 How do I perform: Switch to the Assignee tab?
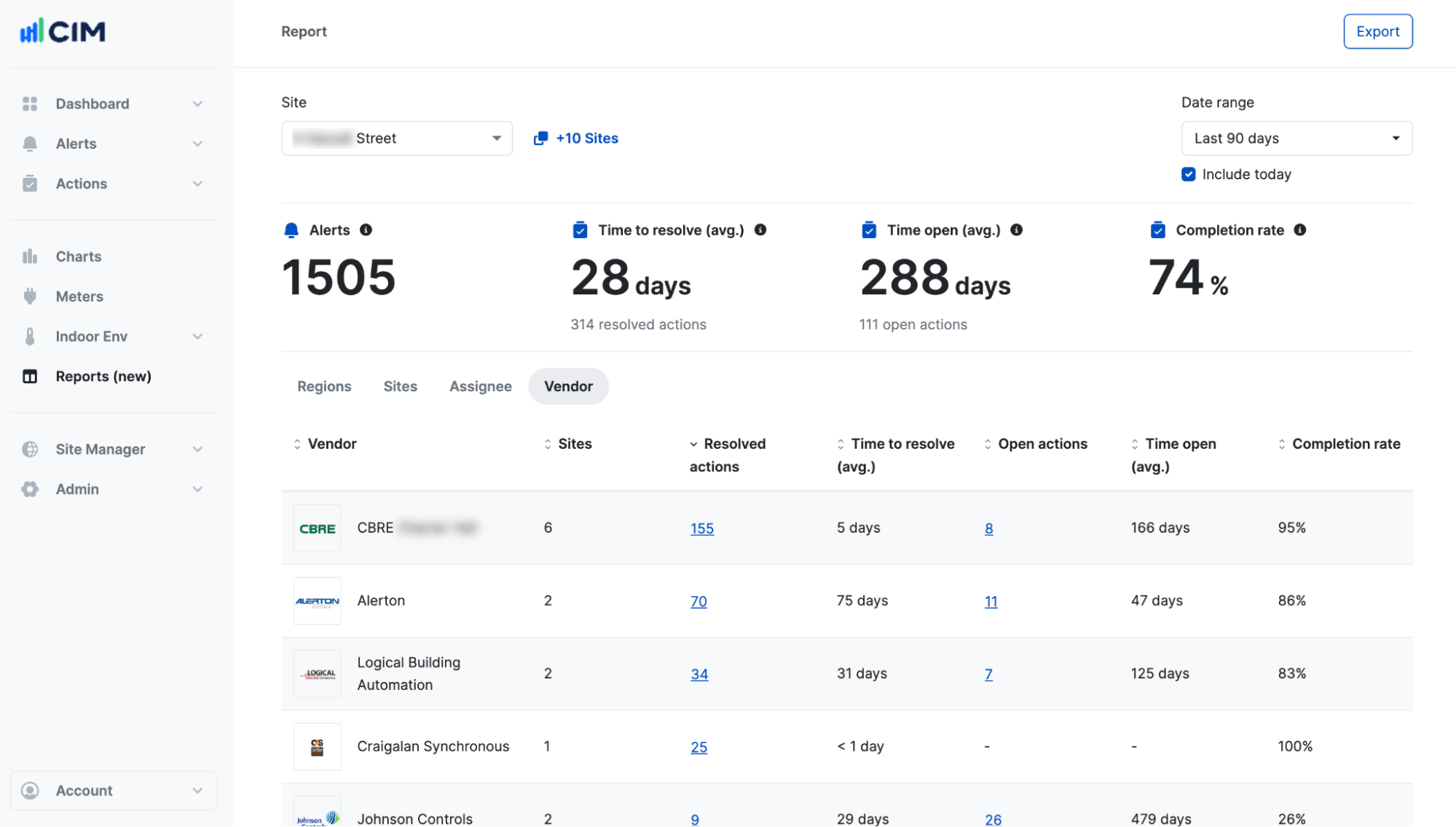coord(481,386)
